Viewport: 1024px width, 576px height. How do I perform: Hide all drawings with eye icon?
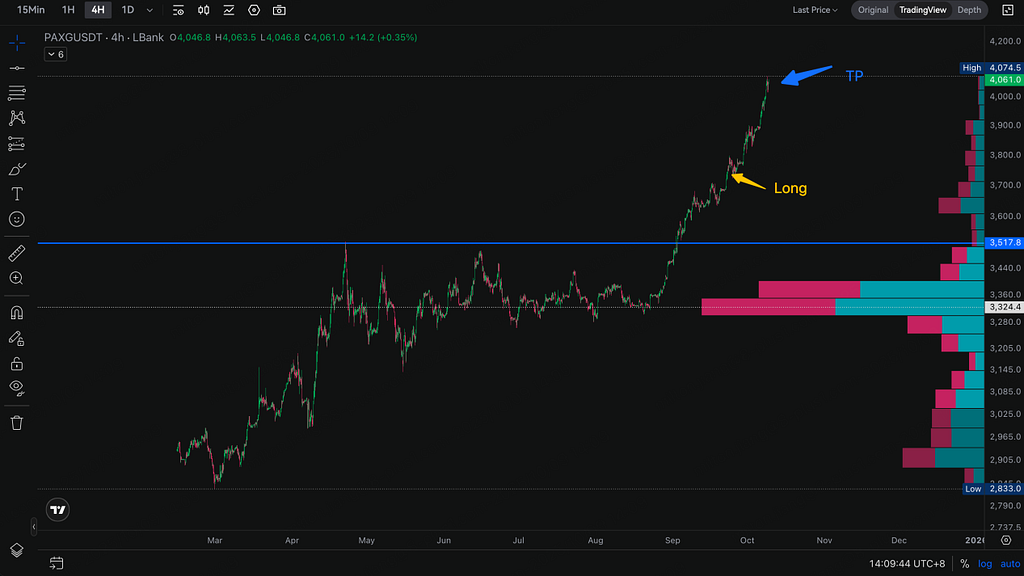click(17, 388)
